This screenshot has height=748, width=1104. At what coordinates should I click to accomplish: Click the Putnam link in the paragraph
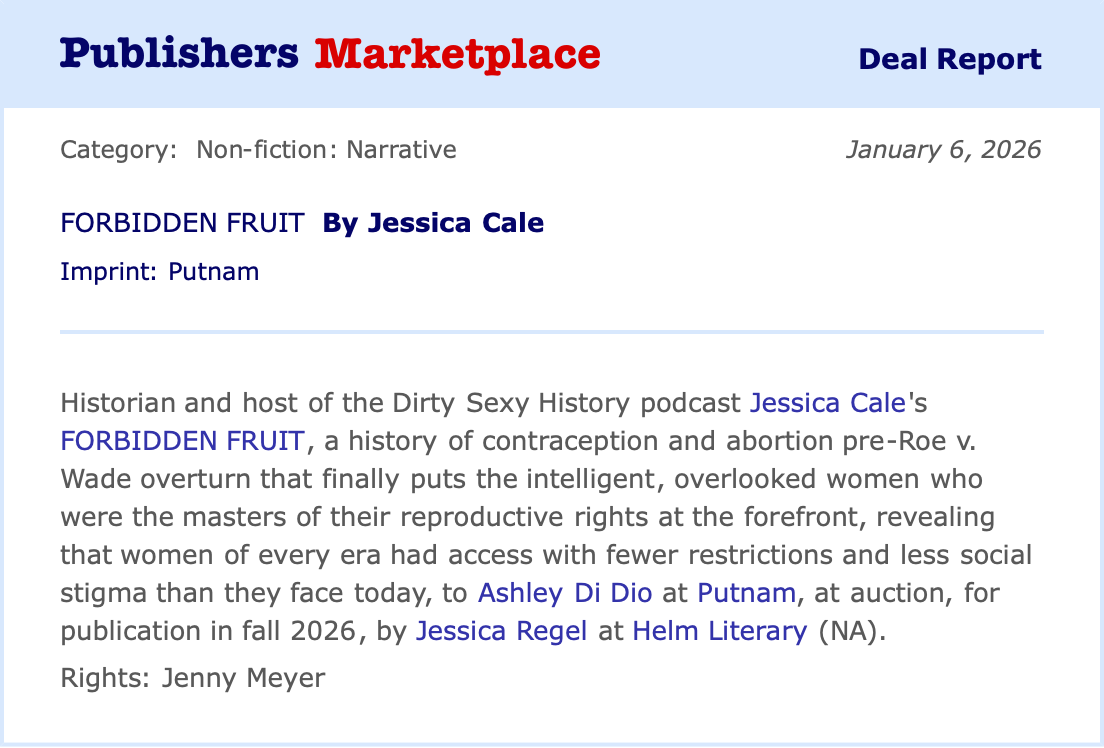[746, 593]
